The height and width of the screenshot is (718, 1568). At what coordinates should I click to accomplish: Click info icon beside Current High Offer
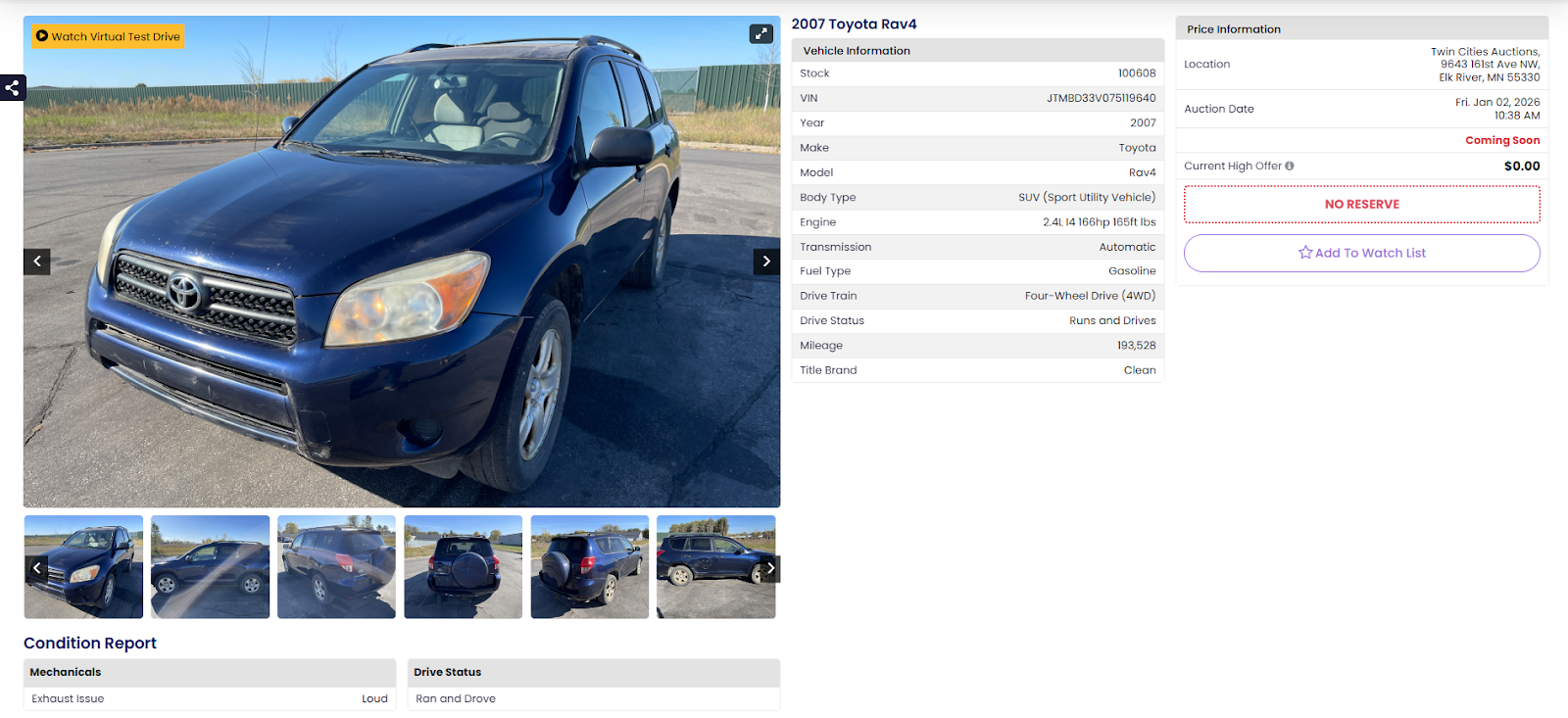(x=1290, y=166)
